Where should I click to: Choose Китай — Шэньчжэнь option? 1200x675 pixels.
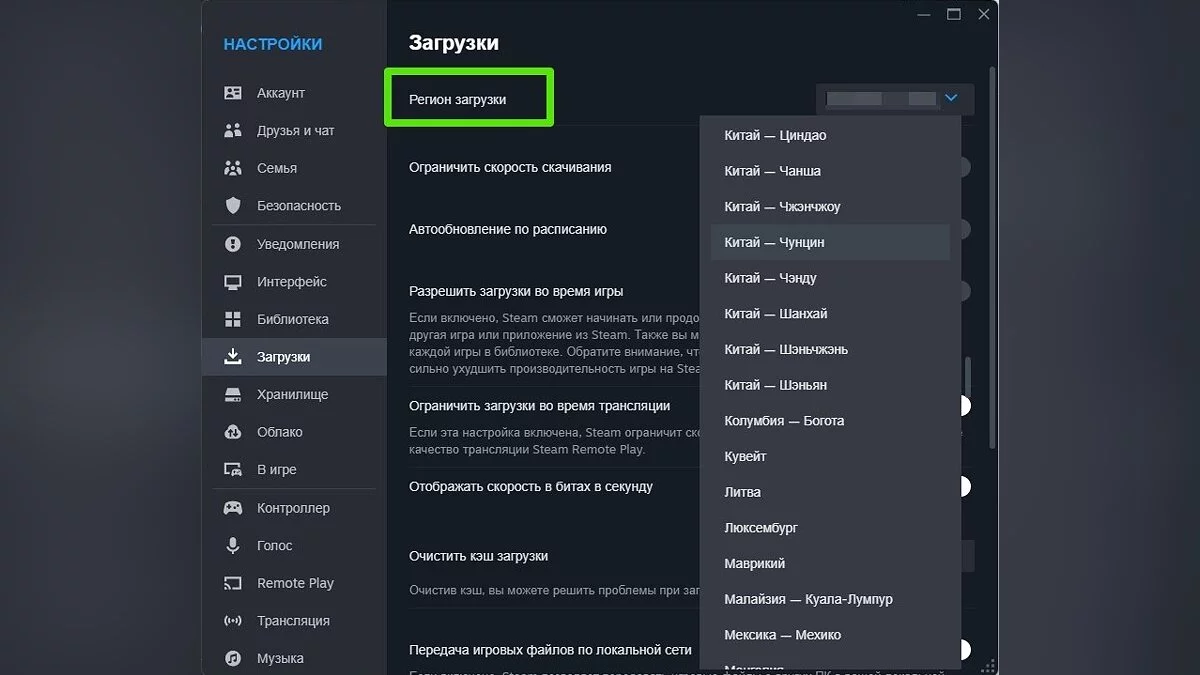[830, 349]
